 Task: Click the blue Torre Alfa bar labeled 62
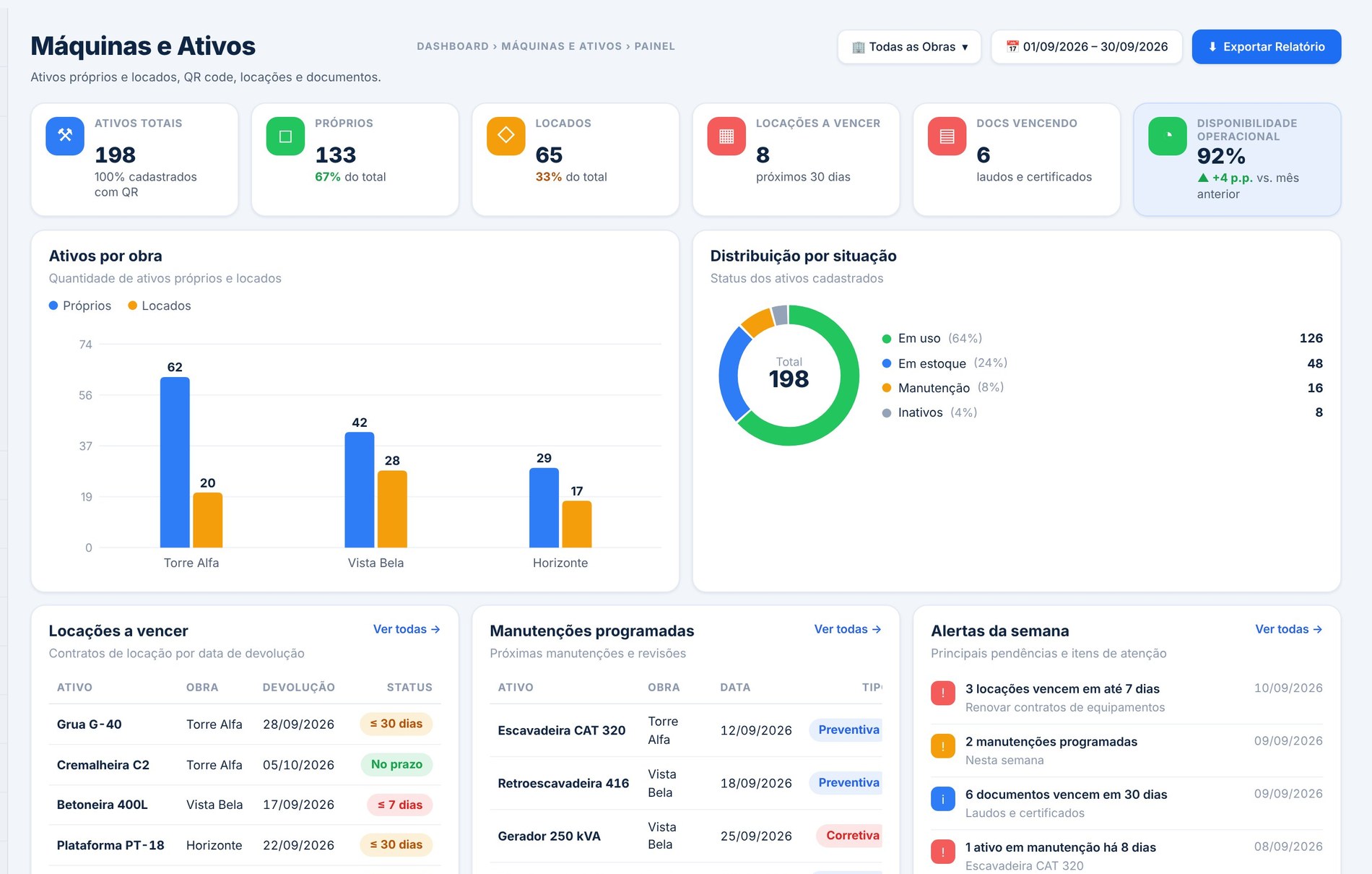coord(175,462)
